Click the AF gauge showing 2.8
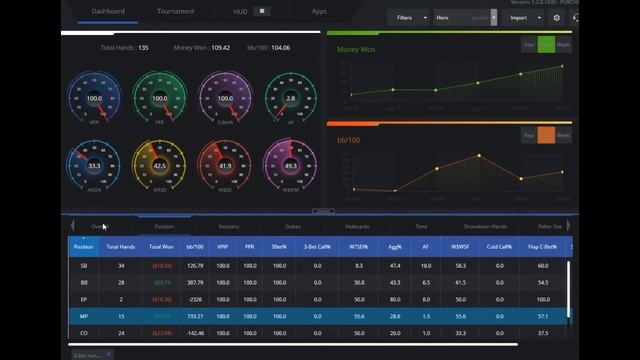 290,98
